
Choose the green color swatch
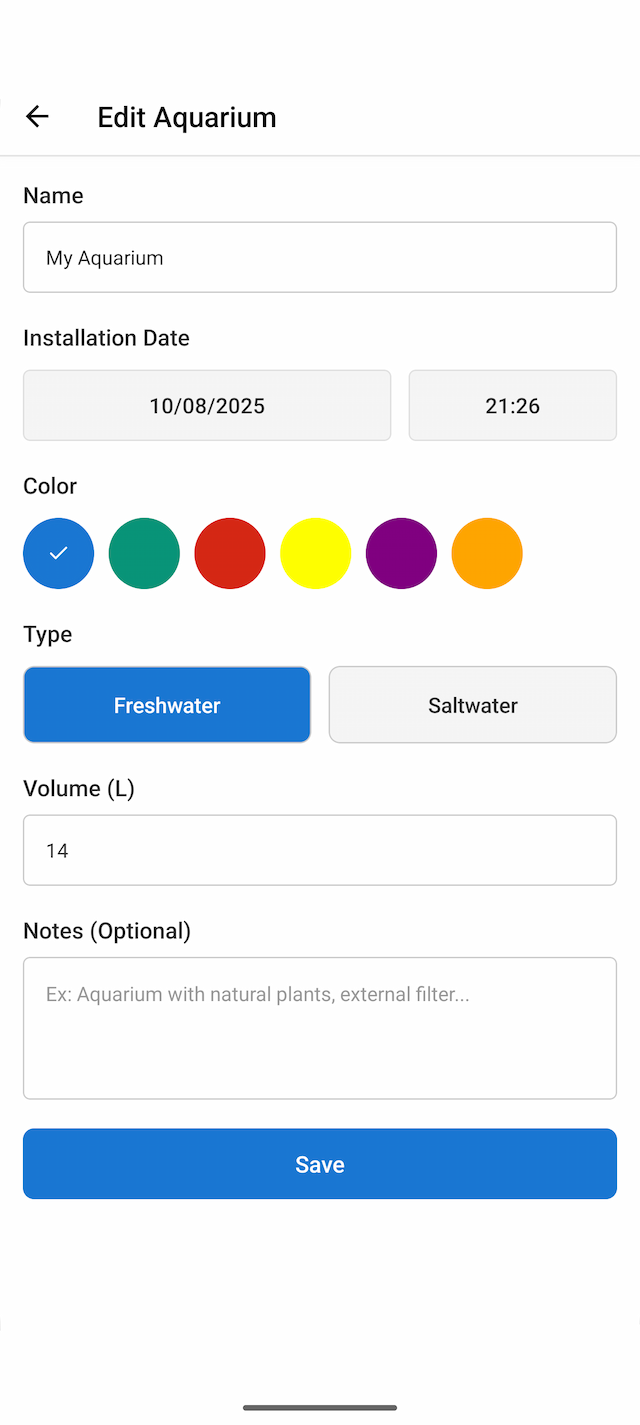(144, 553)
